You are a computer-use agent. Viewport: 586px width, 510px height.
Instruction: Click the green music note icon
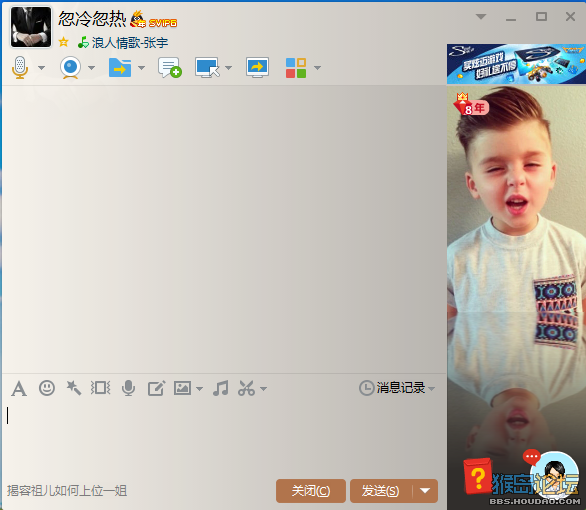pos(83,42)
